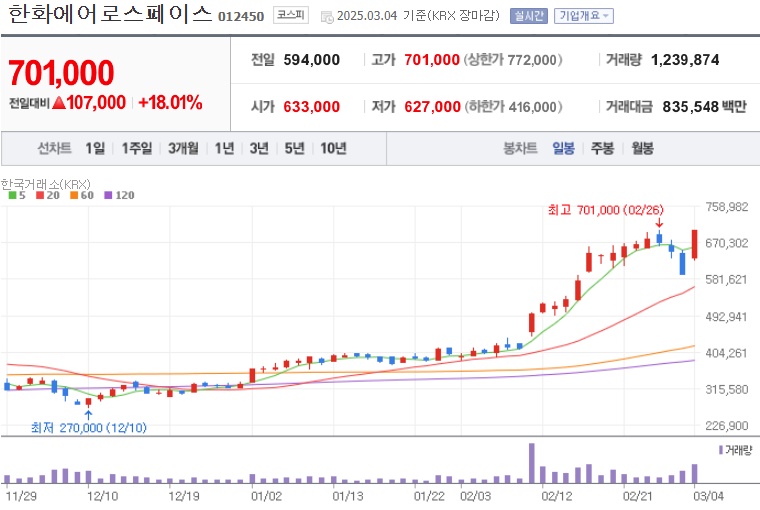This screenshot has height=510, width=760.
Task: Click the 최고 701,000 (02/26) chart label
Action: (605, 210)
